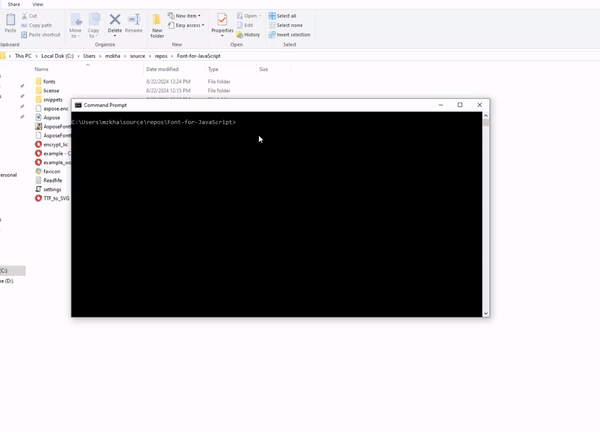Click Invert selection in ribbon

point(290,34)
